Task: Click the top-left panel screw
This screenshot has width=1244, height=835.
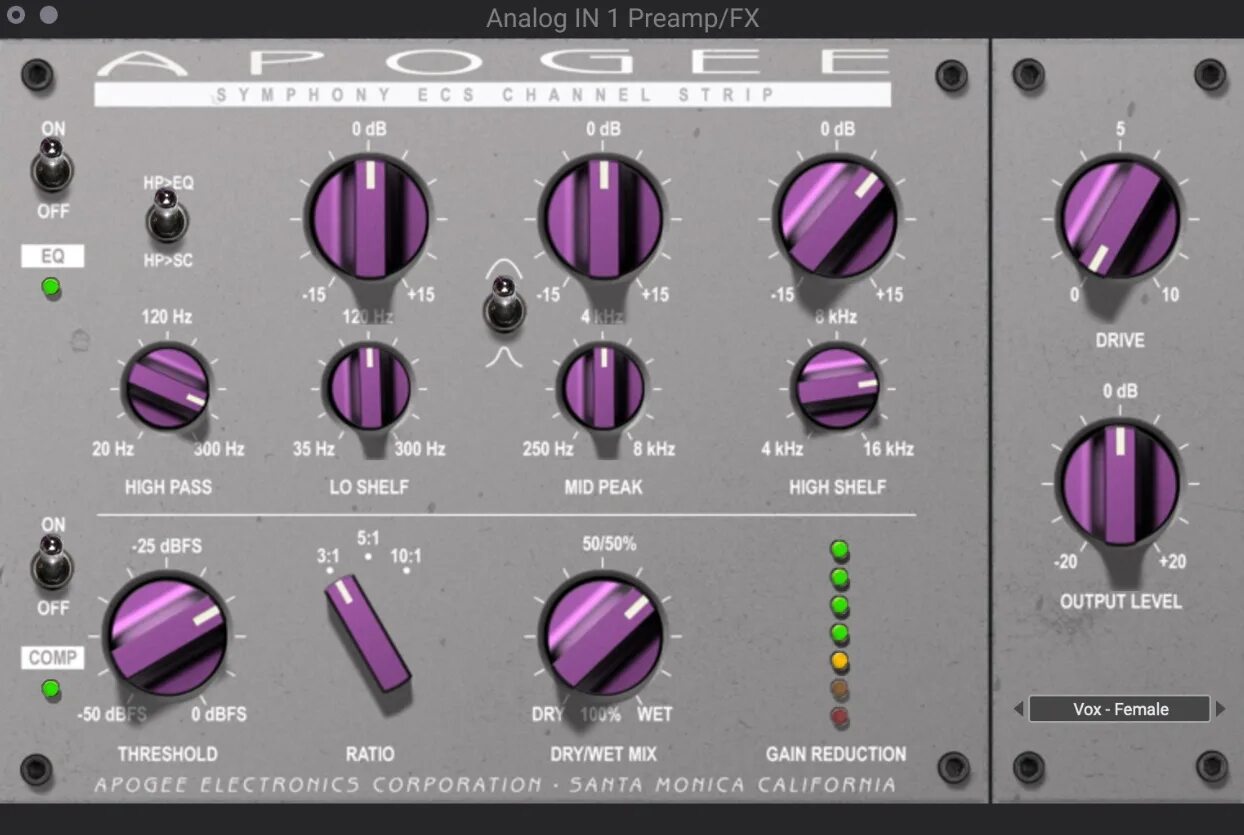Action: tap(37, 74)
